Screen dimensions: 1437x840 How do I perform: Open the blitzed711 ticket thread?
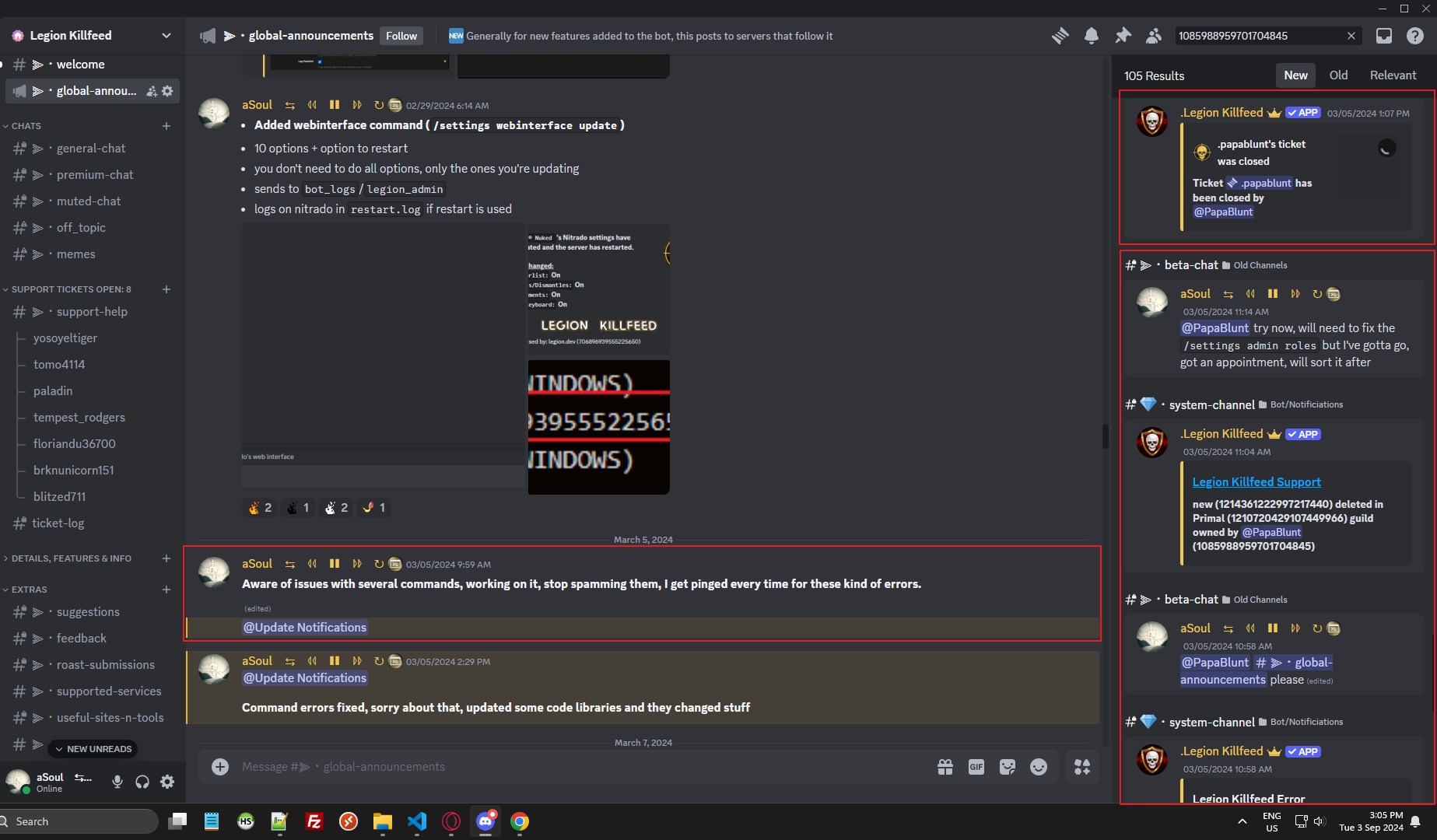60,497
